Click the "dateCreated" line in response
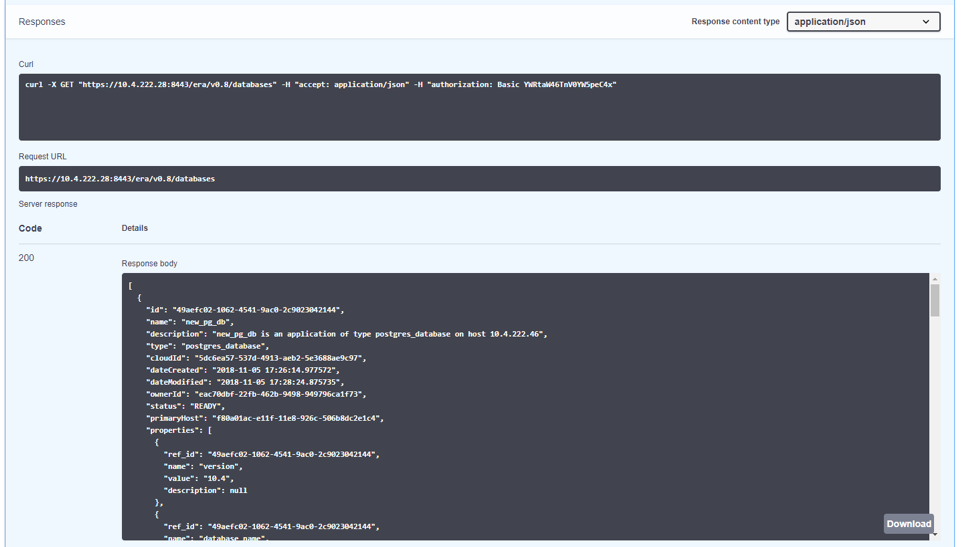 point(243,370)
